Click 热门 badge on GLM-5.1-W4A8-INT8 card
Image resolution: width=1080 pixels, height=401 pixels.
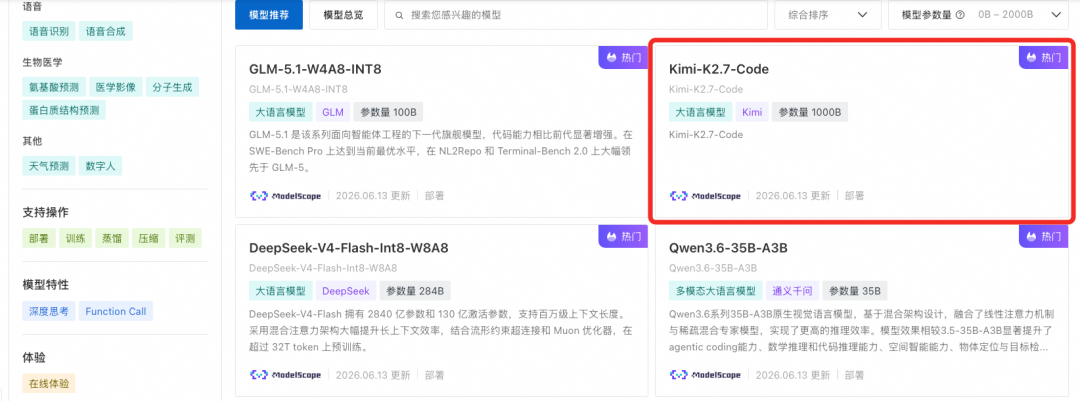click(623, 57)
